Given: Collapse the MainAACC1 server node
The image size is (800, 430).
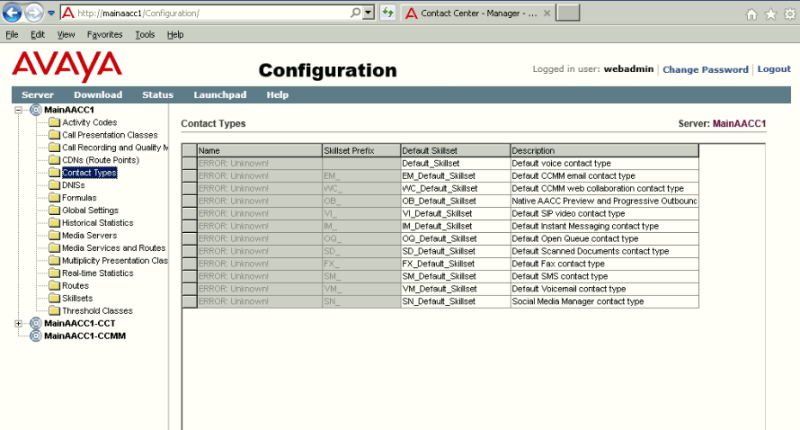Looking at the screenshot, I should [18, 110].
